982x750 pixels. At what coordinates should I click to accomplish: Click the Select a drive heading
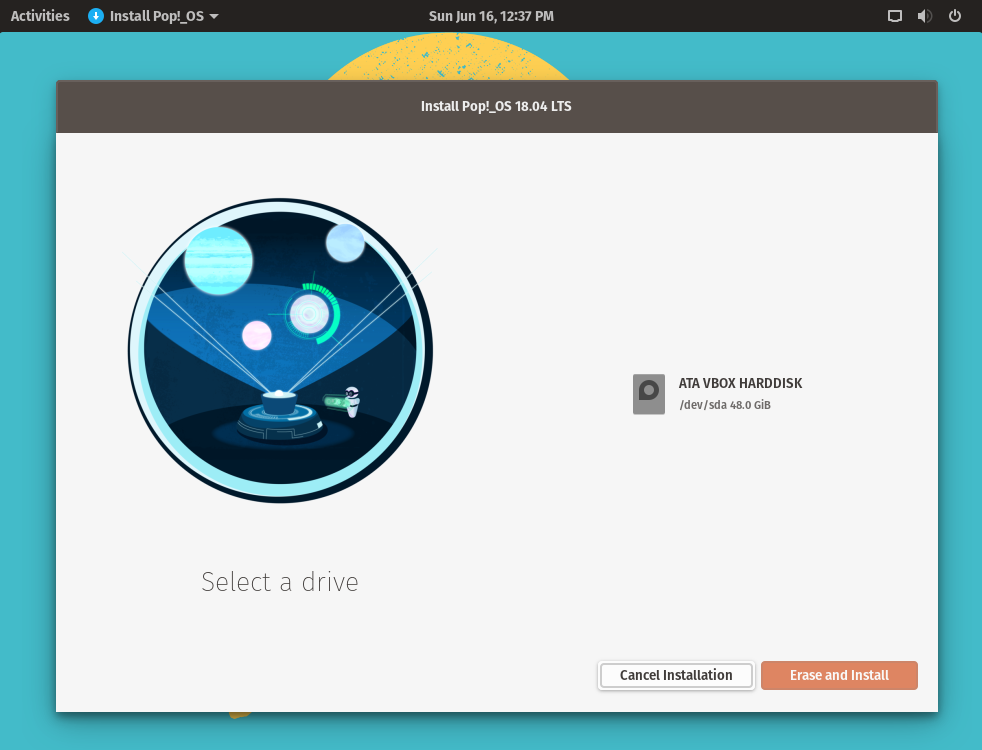click(x=280, y=582)
